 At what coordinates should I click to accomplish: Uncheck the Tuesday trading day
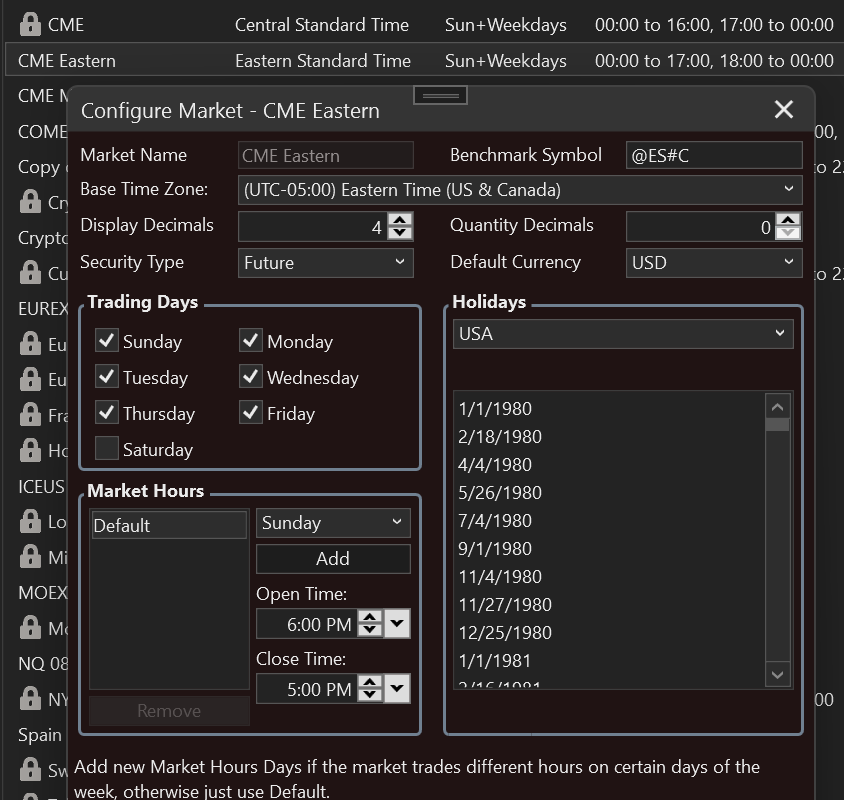point(107,376)
